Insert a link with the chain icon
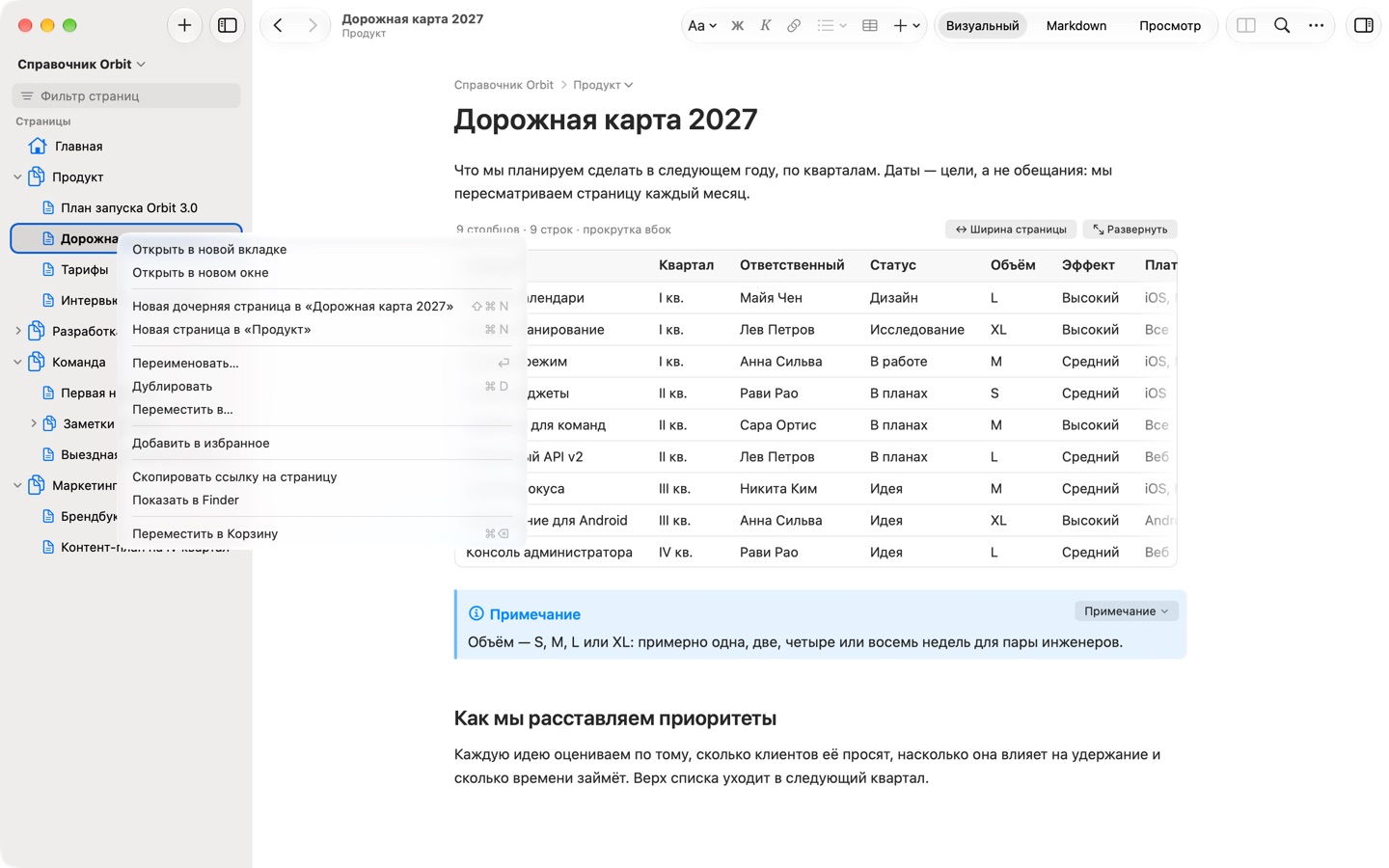The height and width of the screenshot is (868, 1389). [x=793, y=26]
